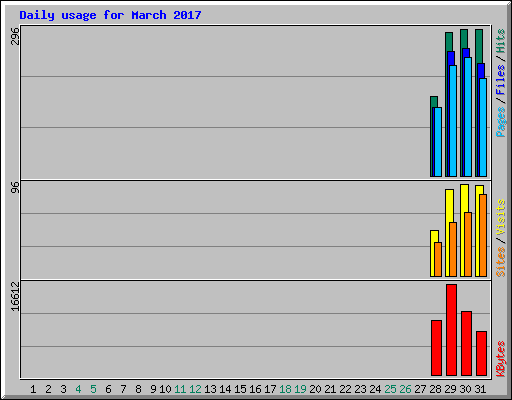Click the 'Daily usage for March 2017' title
The width and height of the screenshot is (512, 400).
click(110, 15)
